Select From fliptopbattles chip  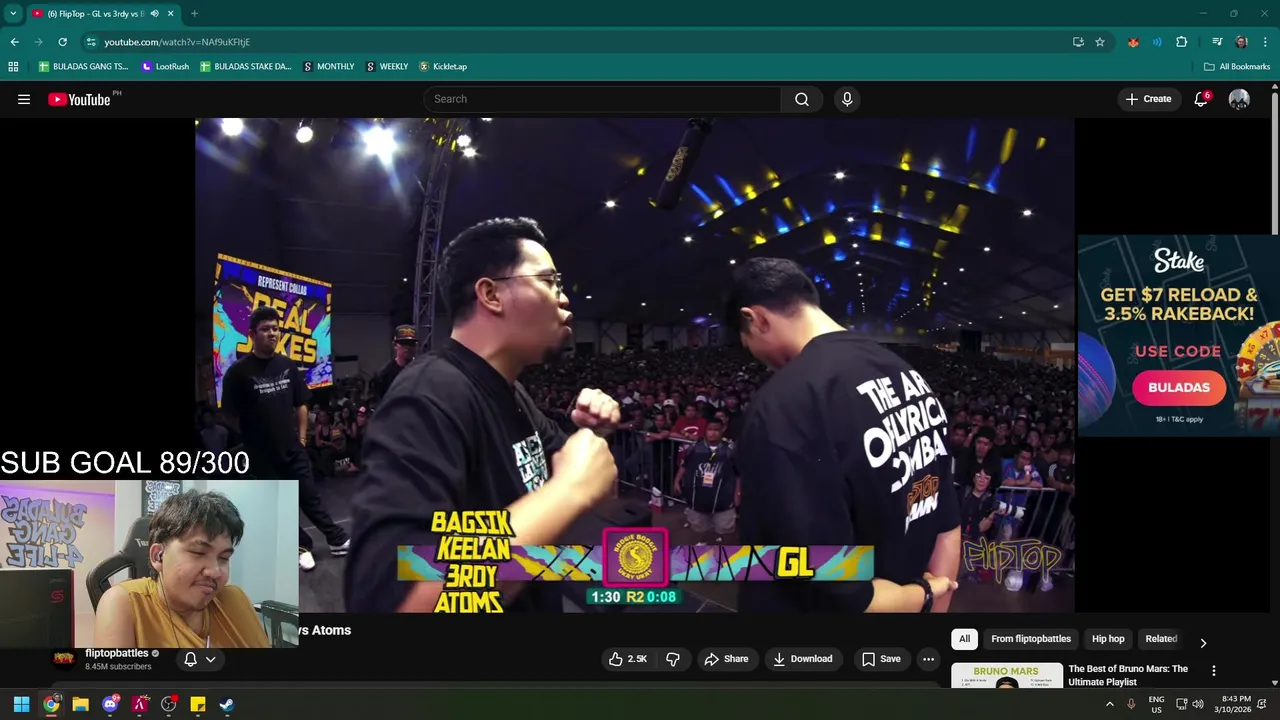[1030, 639]
